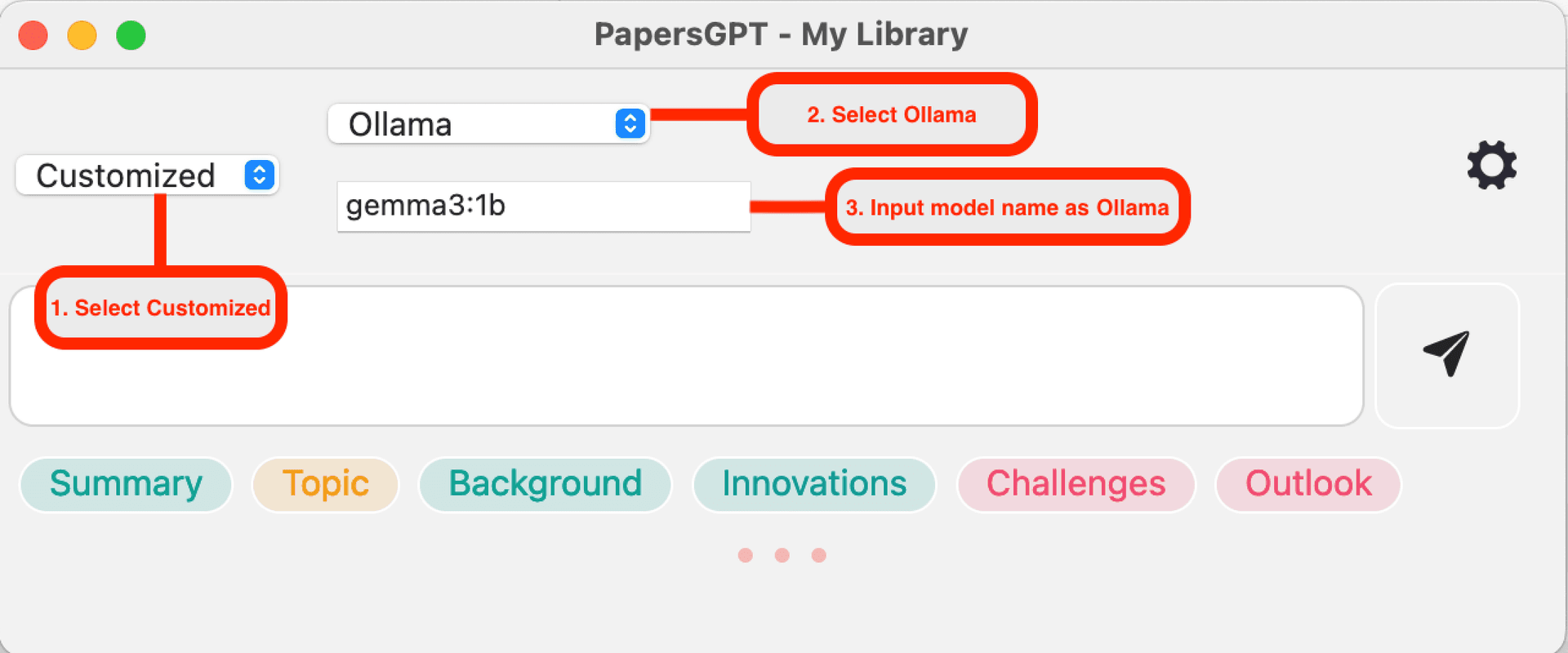Click the gemma3:1b model name field
This screenshot has width=1568, height=653.
[x=543, y=207]
